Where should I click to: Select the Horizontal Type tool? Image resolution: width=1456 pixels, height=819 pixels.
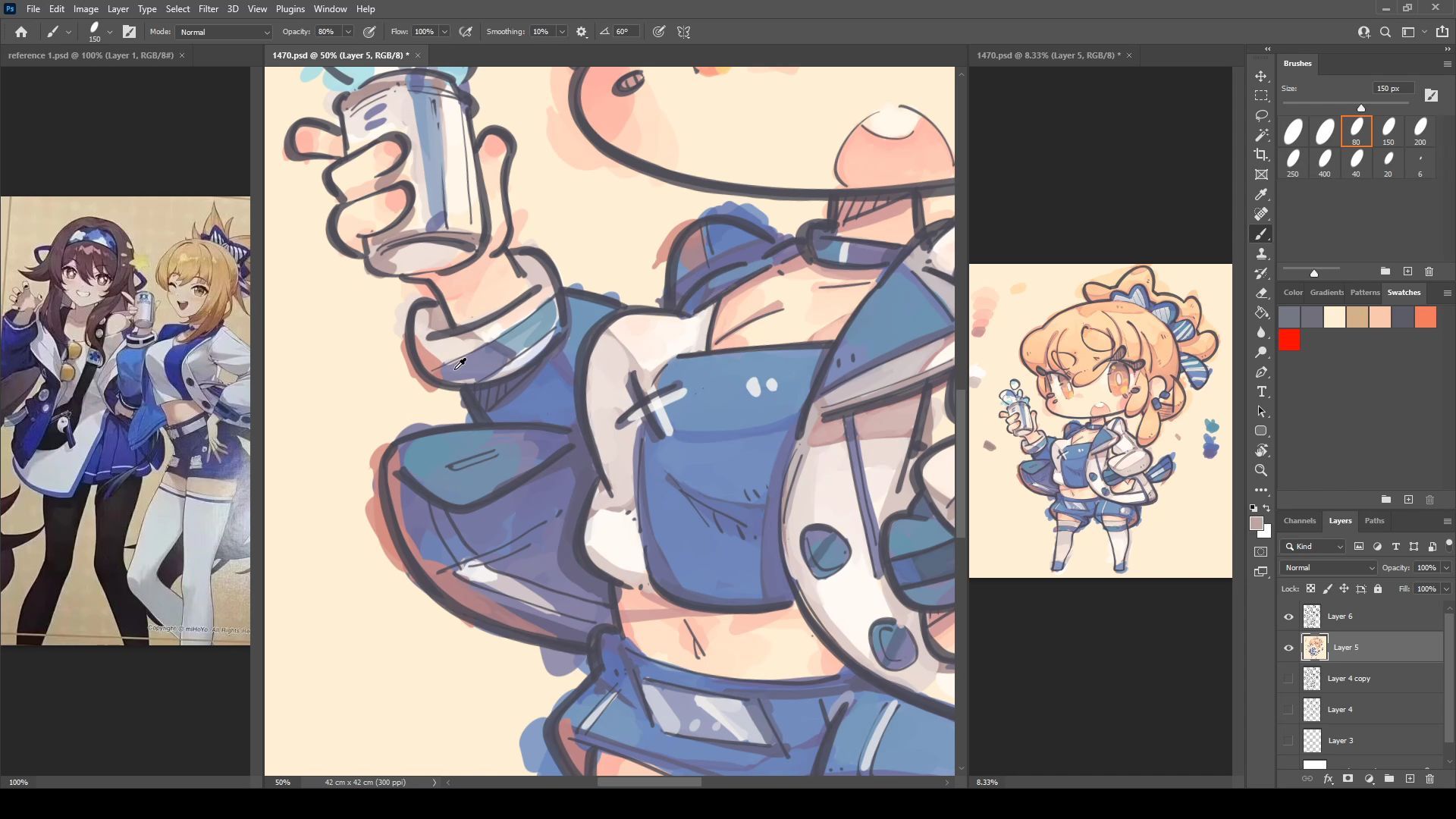point(1261,392)
